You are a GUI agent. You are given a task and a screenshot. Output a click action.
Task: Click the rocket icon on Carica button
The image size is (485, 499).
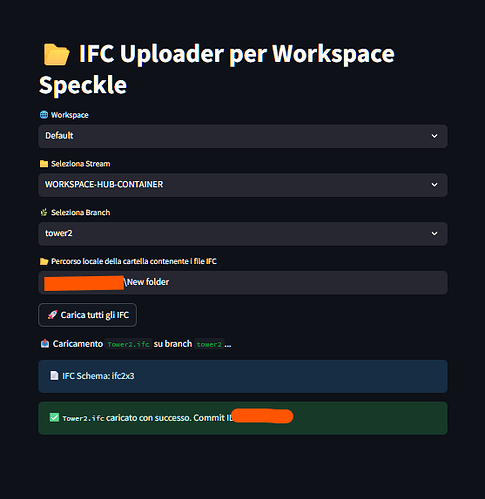pyautogui.click(x=52, y=315)
